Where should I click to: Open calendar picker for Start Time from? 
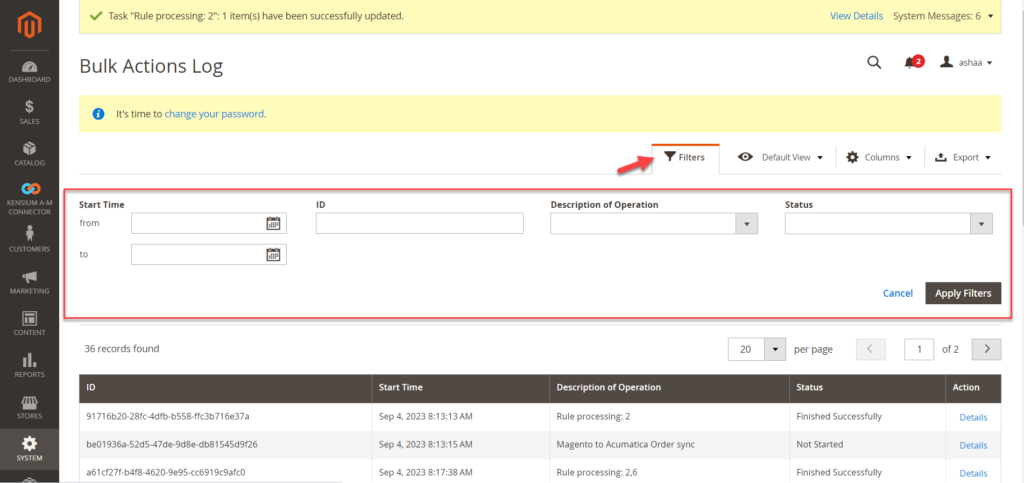[273, 223]
